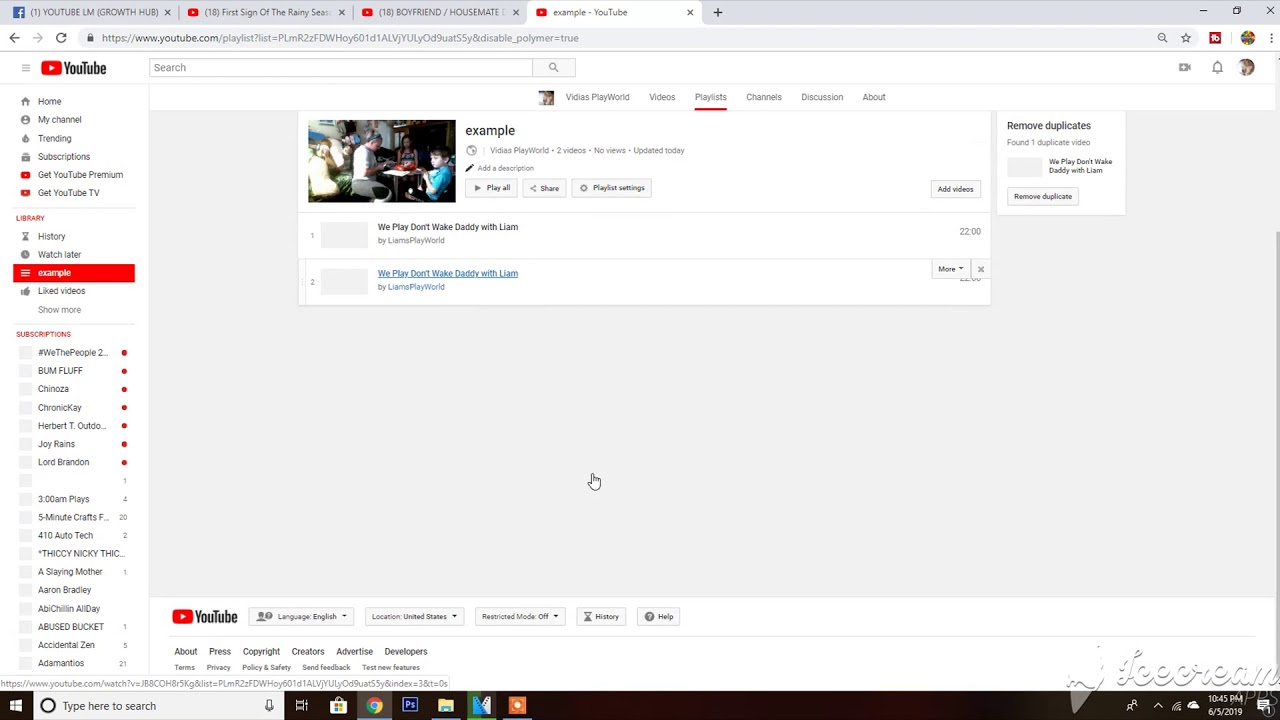Open Photoshop from the taskbar
The width and height of the screenshot is (1280, 720).
click(x=410, y=706)
